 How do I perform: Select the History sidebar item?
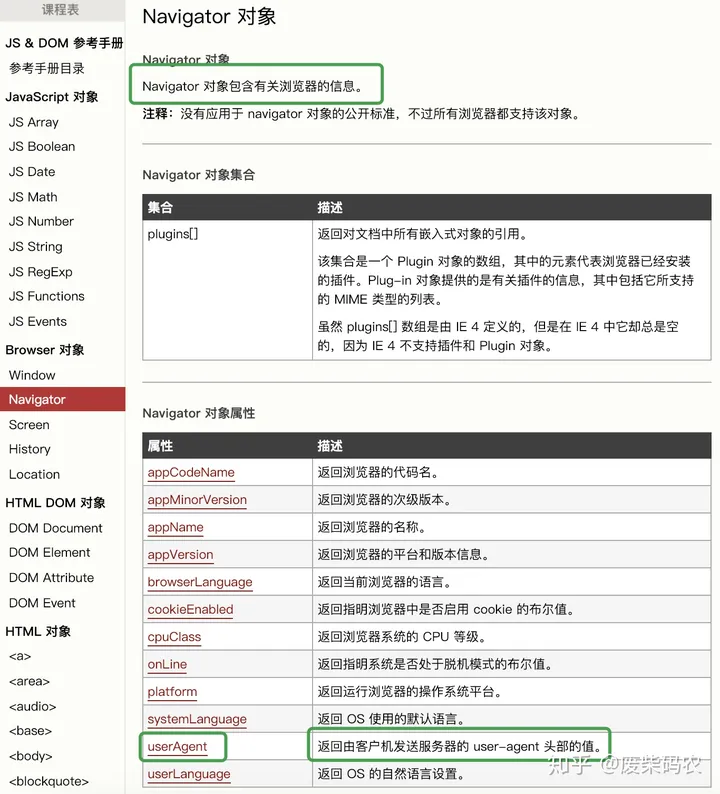pyautogui.click(x=30, y=449)
